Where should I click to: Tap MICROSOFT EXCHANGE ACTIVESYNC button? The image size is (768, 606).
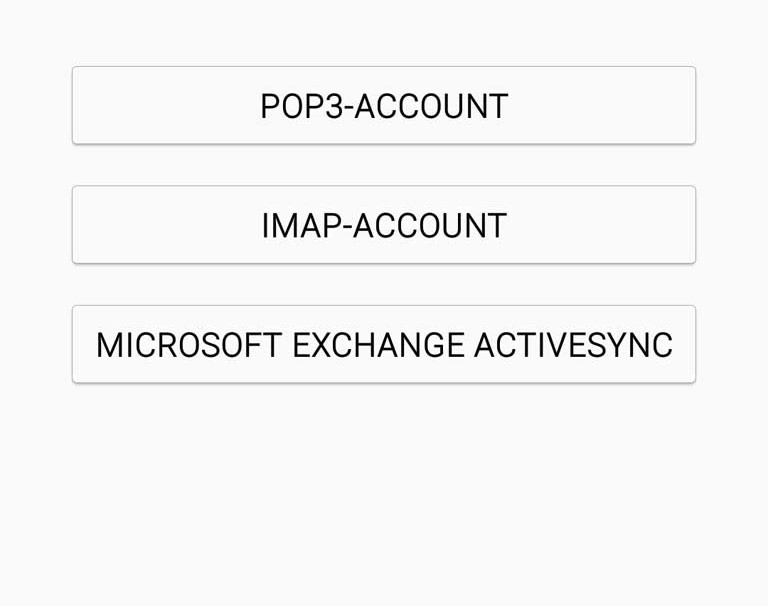(x=384, y=344)
